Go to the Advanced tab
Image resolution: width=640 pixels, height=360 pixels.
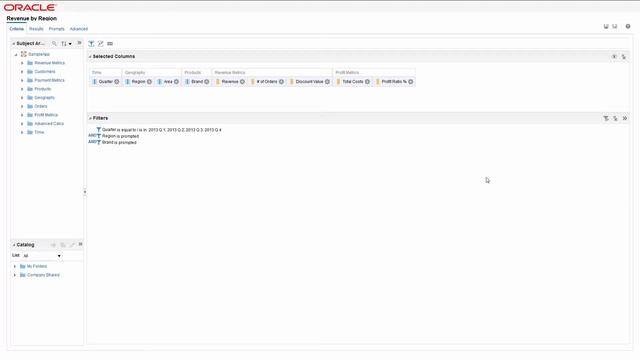tap(79, 29)
